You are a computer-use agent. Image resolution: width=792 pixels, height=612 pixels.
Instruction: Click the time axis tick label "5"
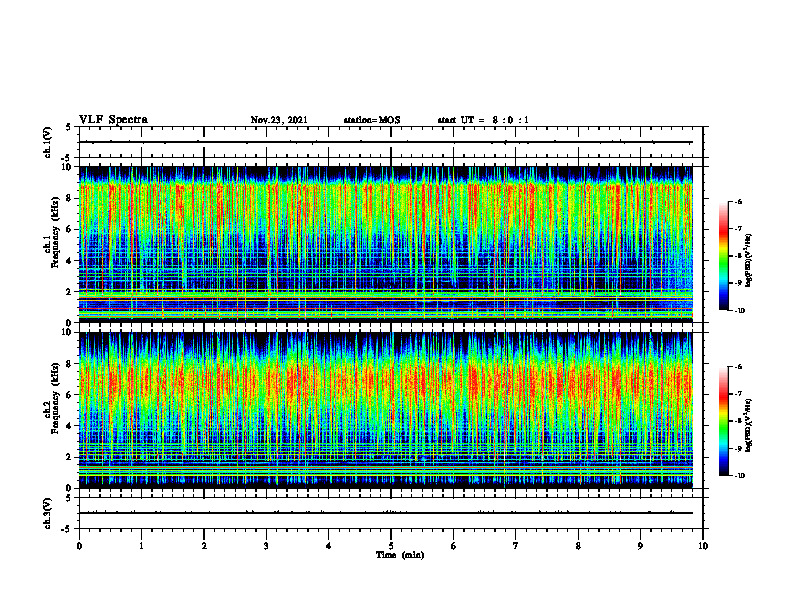pos(391,546)
